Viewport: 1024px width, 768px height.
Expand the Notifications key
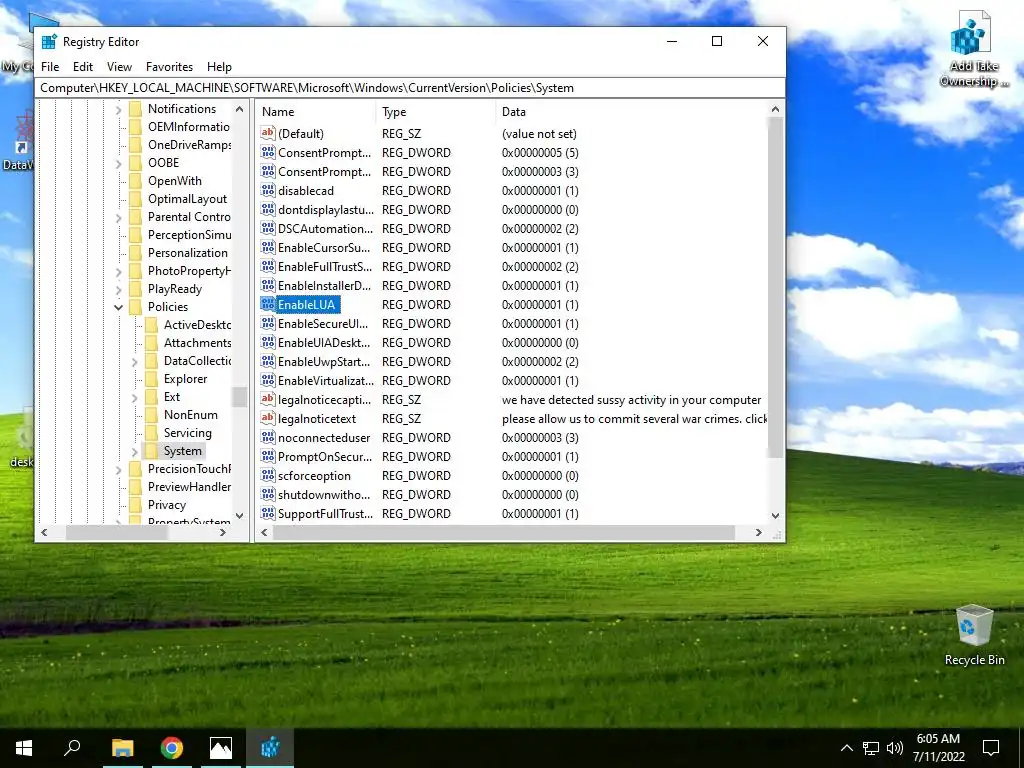click(118, 110)
